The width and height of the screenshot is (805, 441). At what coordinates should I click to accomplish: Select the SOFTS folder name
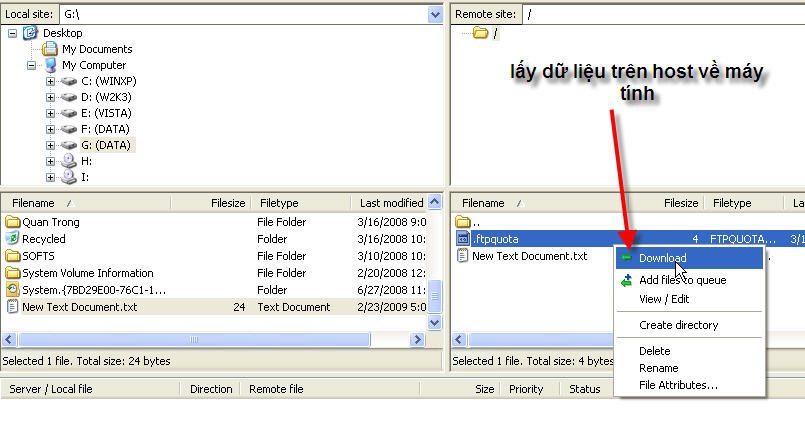coord(39,256)
